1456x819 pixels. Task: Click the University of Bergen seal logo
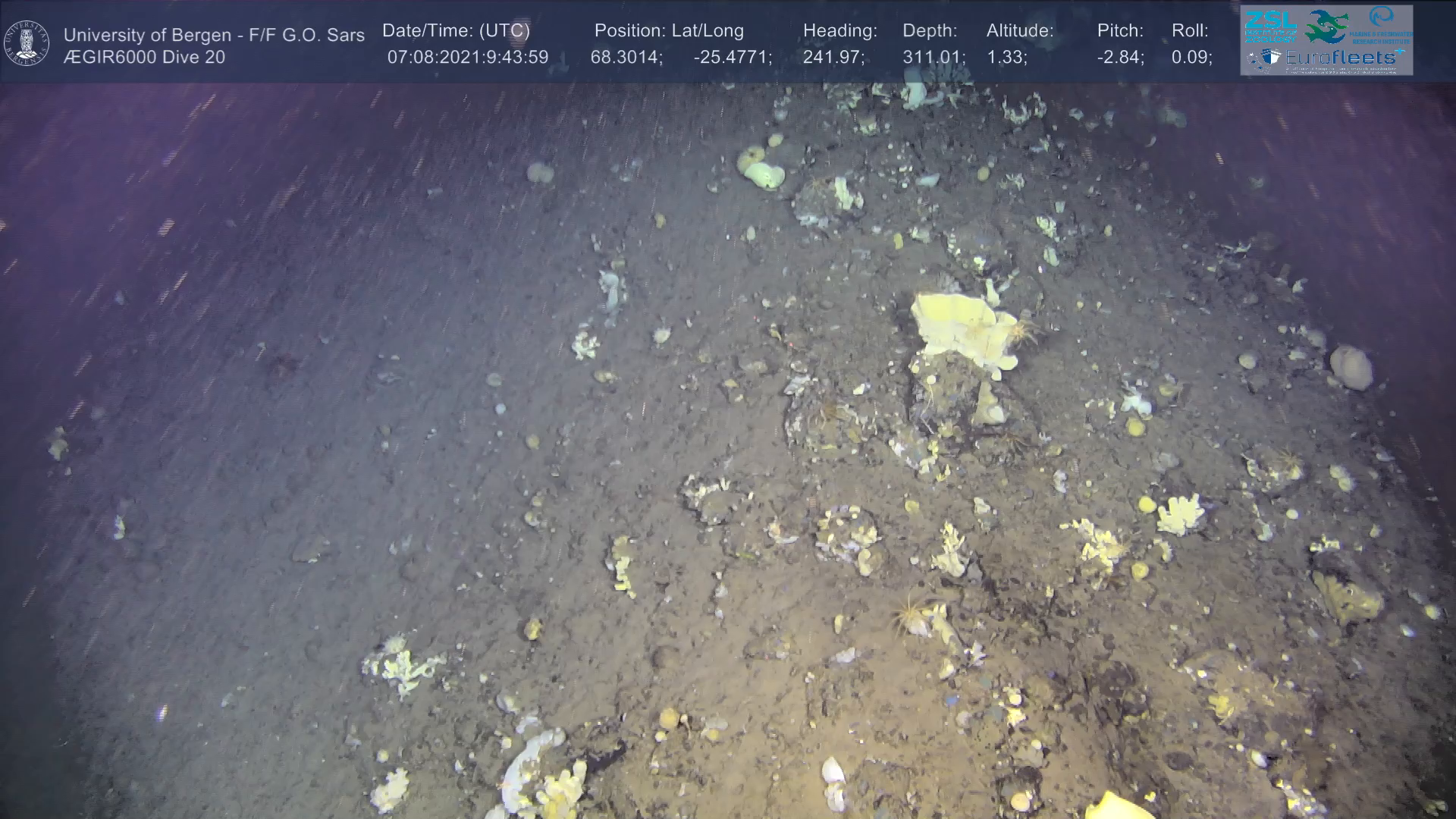pos(27,42)
